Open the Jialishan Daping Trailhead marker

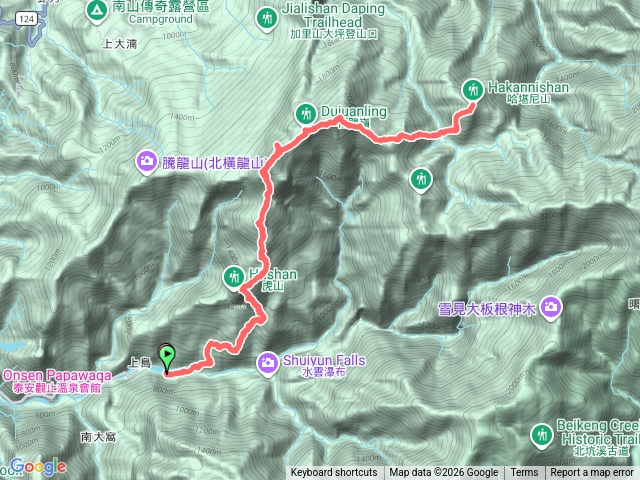coord(267,19)
